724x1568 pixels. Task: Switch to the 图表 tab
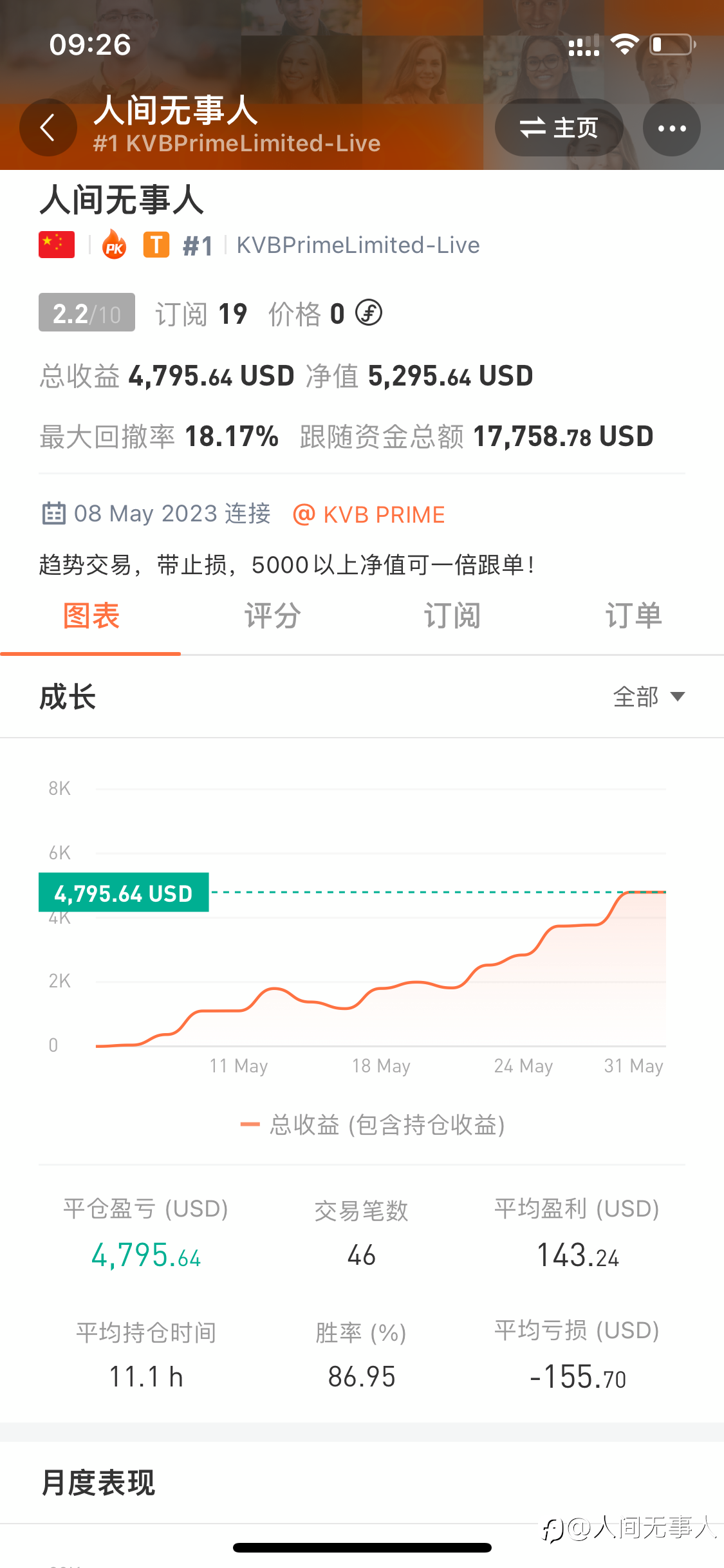(91, 616)
